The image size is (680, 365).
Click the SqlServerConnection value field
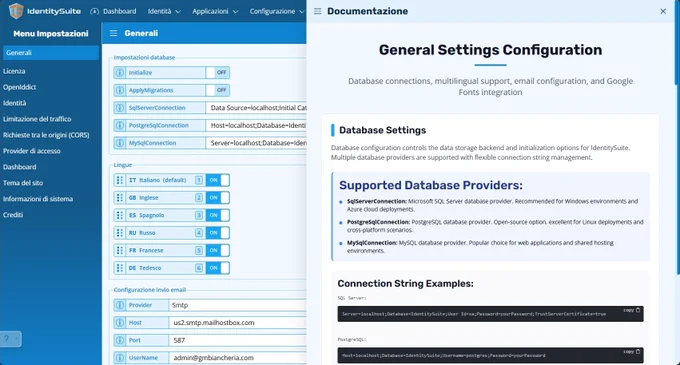tap(256, 108)
